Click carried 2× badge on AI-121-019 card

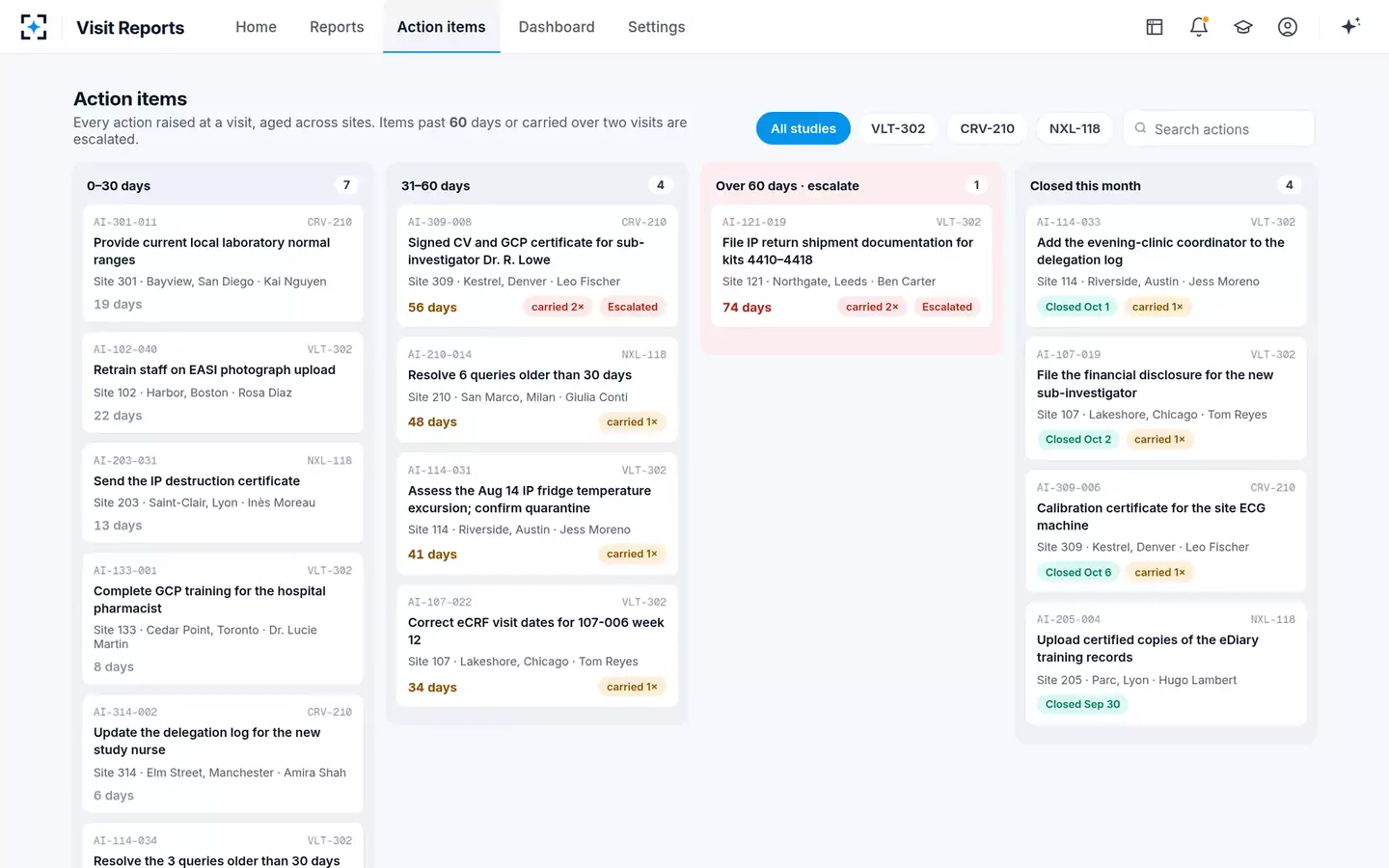pos(872,307)
